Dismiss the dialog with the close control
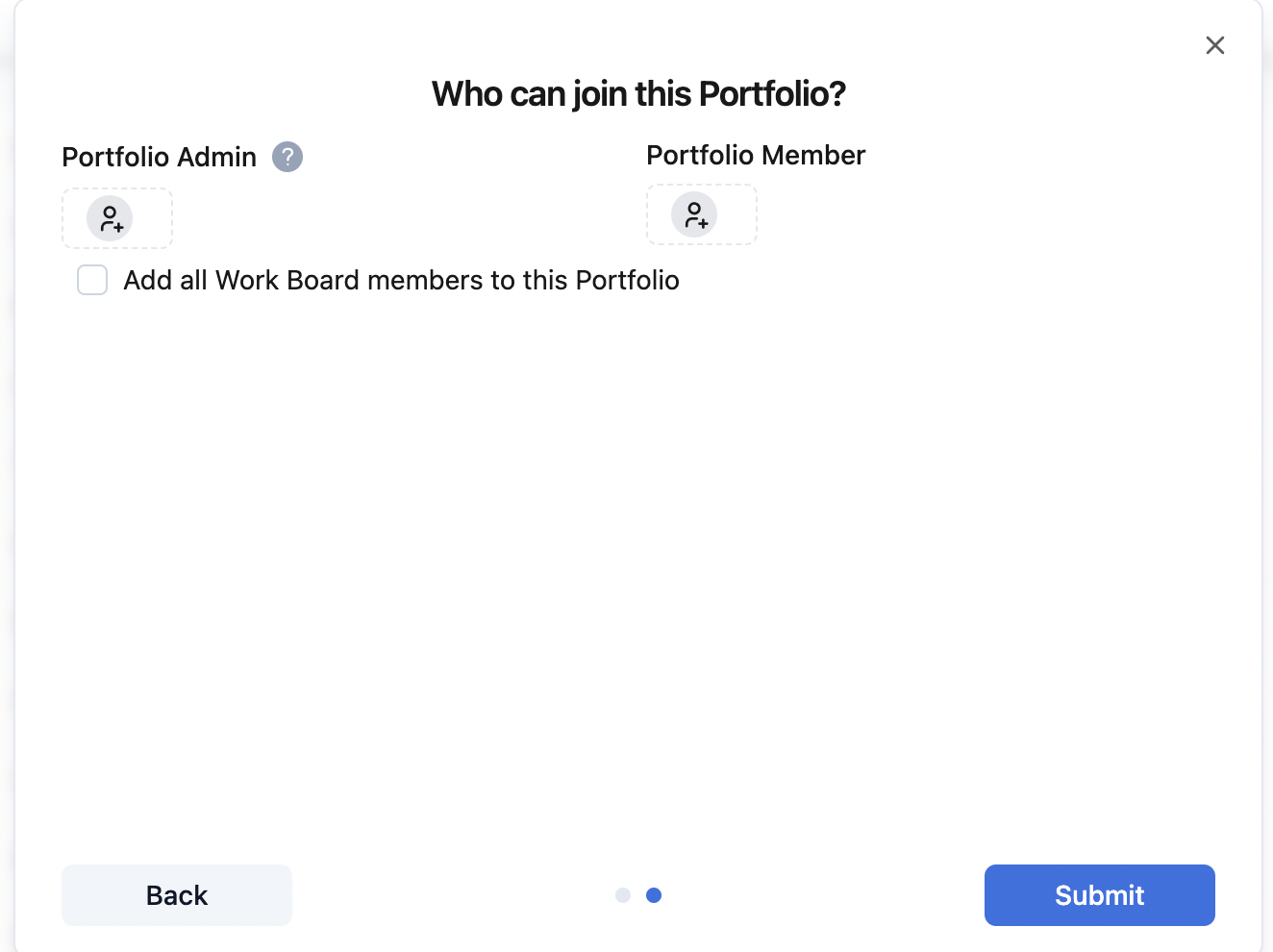Viewport: 1273px width, 952px height. click(x=1214, y=45)
